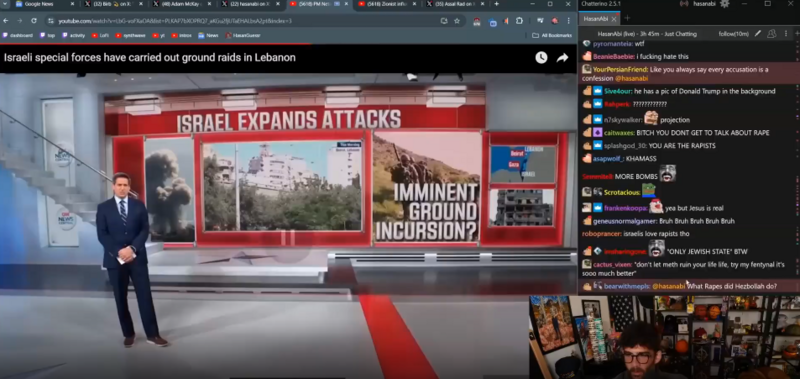Click username Scrotacious in chat
This screenshot has height=379, width=800.
[x=621, y=192]
